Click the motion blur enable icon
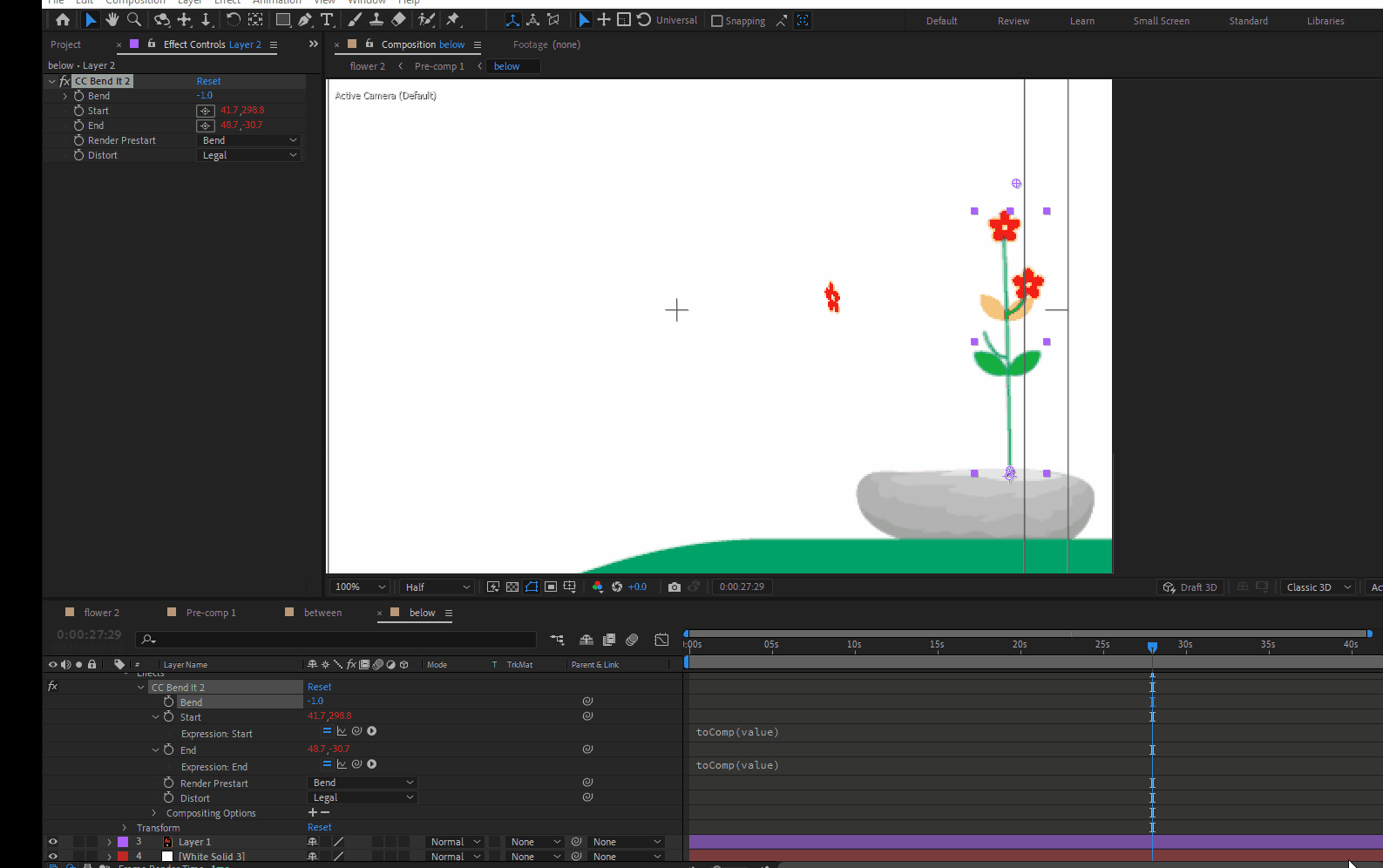1383x868 pixels. (632, 640)
